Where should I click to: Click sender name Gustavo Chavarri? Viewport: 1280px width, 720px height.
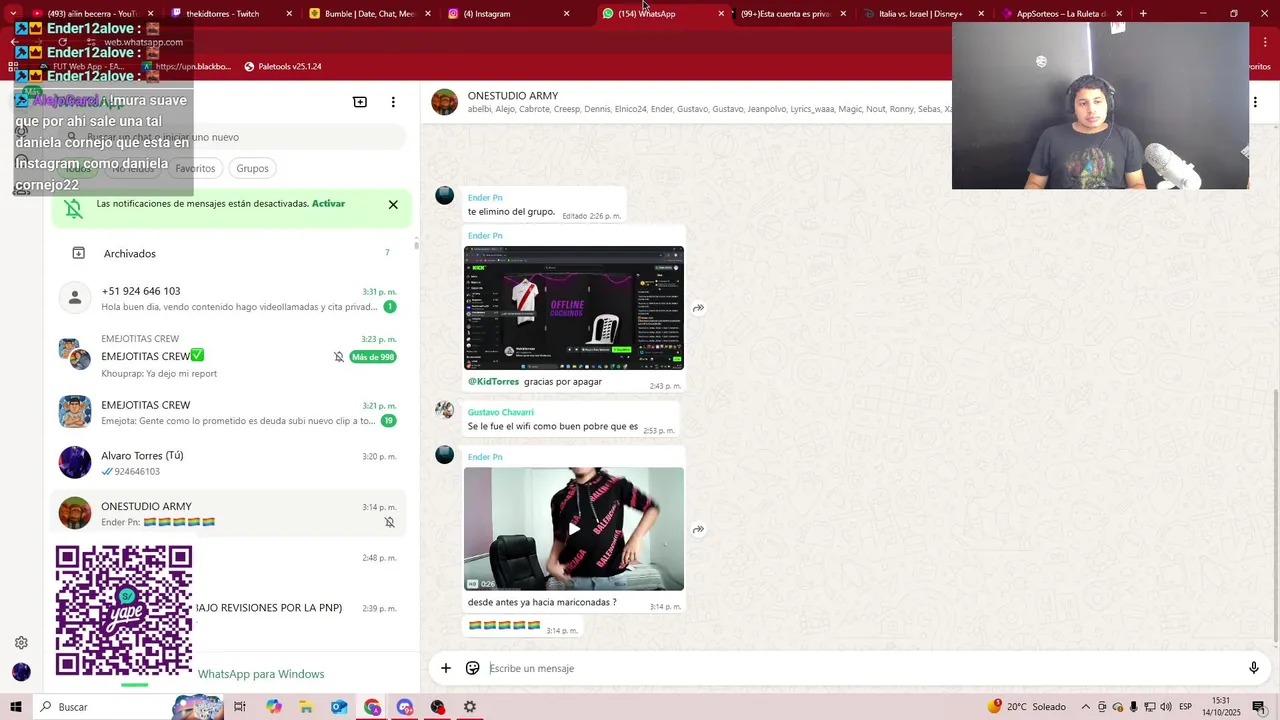pos(500,412)
